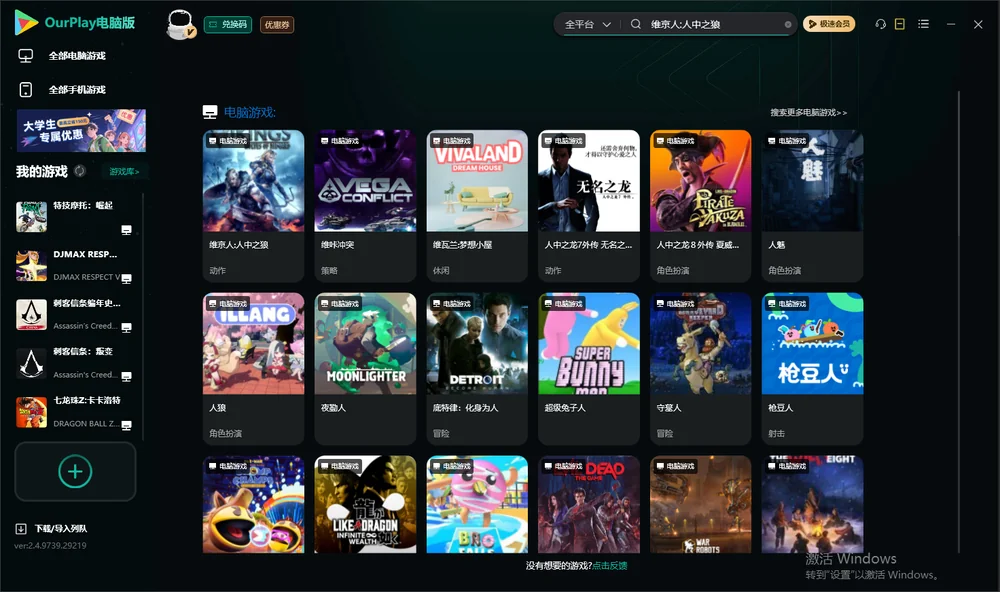Open the 维京人:人中之狼 game card

[253, 205]
